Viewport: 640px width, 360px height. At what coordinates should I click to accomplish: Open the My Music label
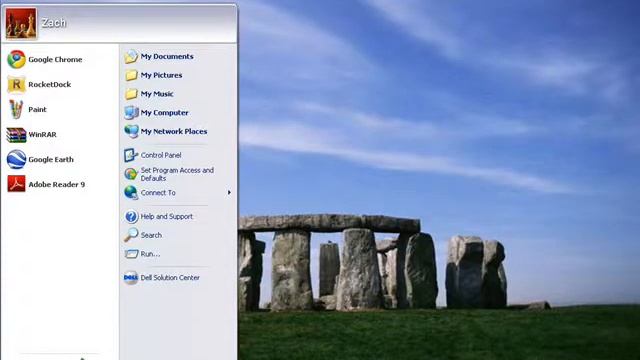(x=157, y=94)
